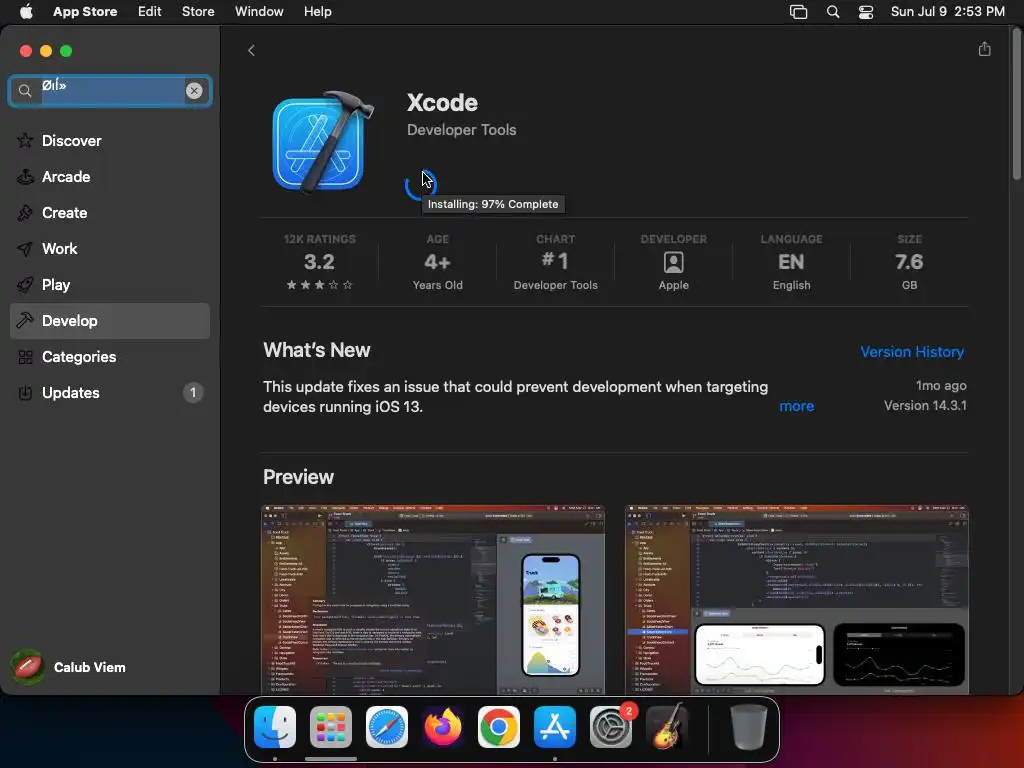Select Develop in the sidebar
The width and height of the screenshot is (1024, 768).
tap(110, 321)
